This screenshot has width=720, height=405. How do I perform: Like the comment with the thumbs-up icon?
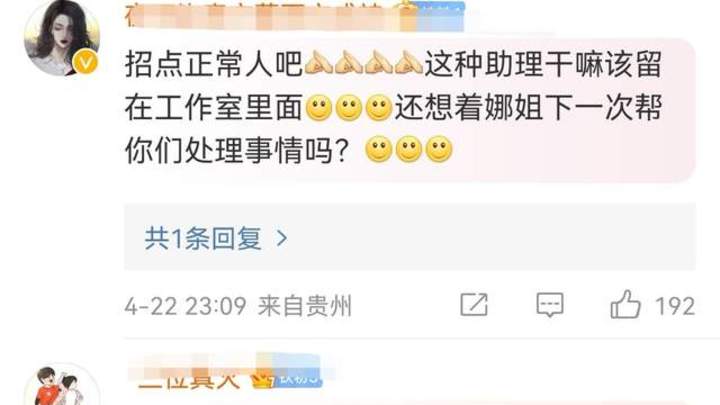pos(625,304)
